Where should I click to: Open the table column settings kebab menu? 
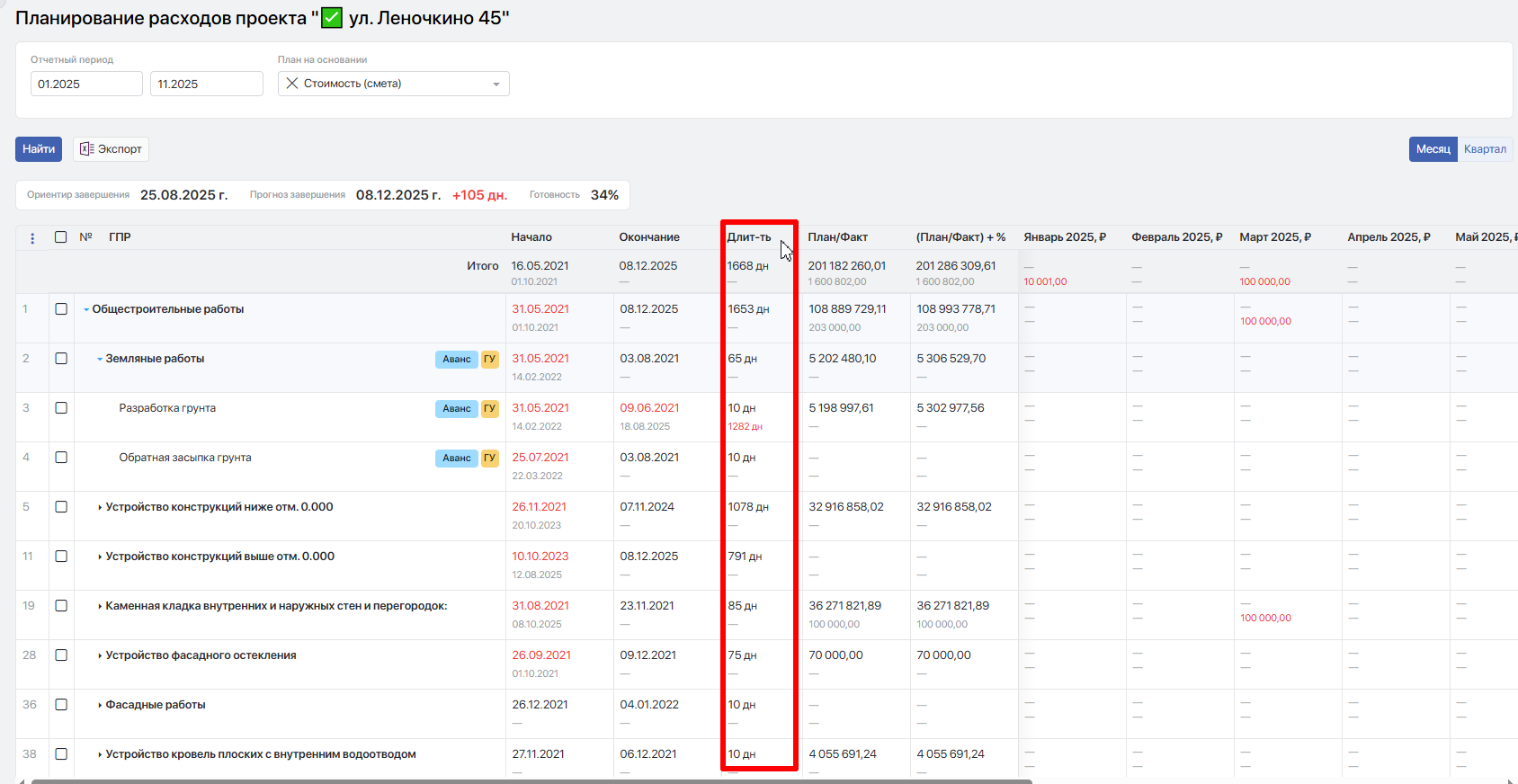tap(32, 238)
